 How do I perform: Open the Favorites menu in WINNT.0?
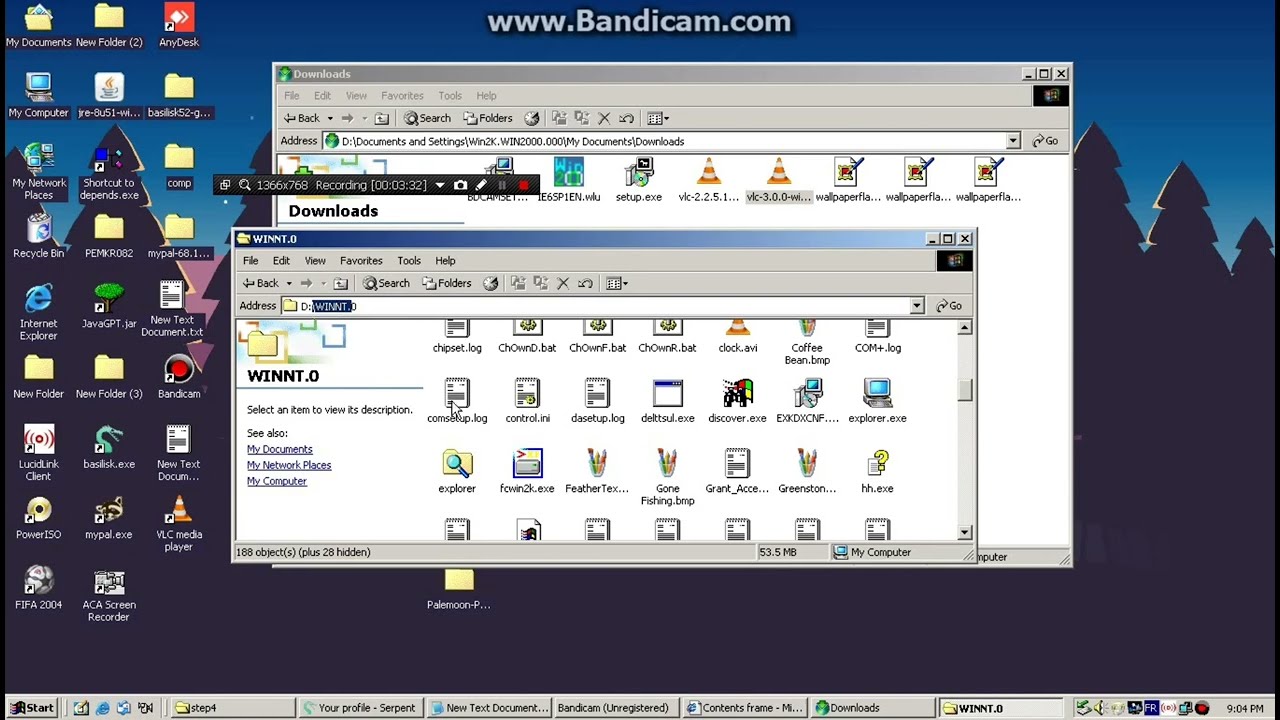pos(361,261)
